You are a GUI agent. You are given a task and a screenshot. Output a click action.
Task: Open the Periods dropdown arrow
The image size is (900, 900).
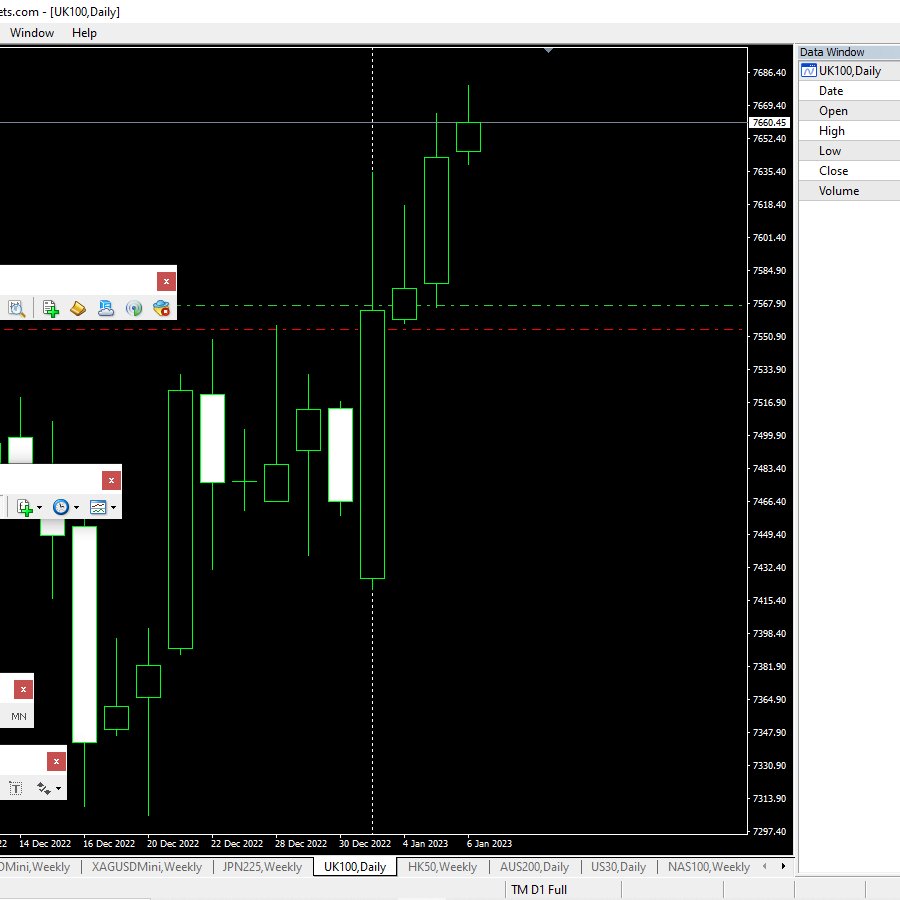point(76,507)
